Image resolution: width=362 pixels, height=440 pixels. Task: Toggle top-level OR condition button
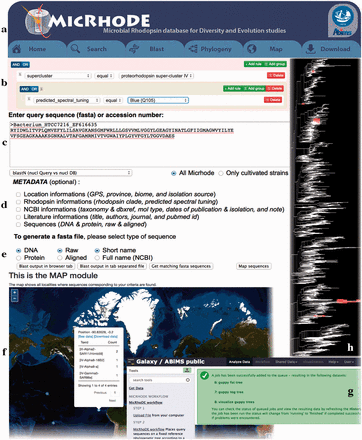coord(25,65)
